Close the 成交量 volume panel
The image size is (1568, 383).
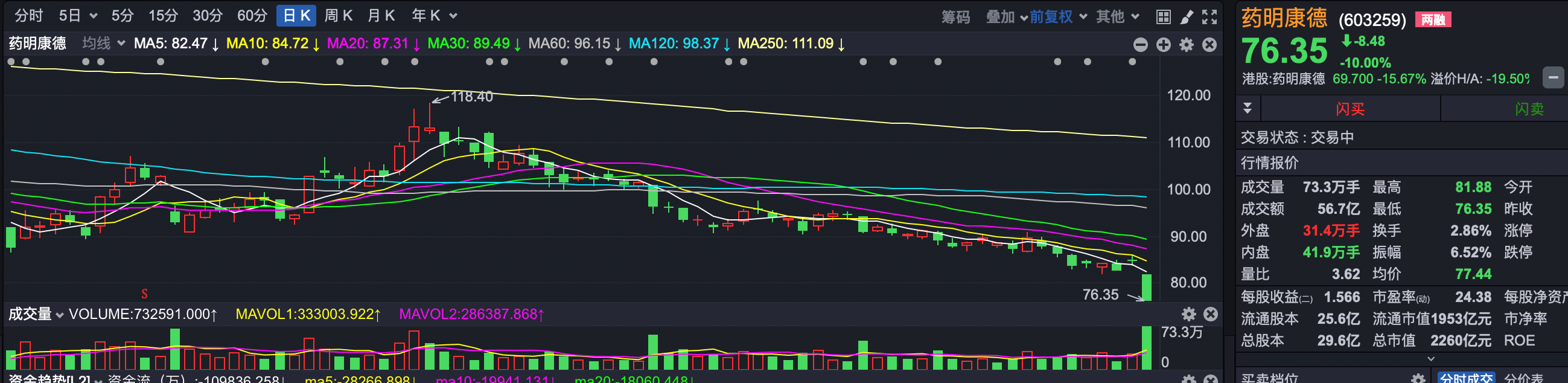pos(1211,314)
